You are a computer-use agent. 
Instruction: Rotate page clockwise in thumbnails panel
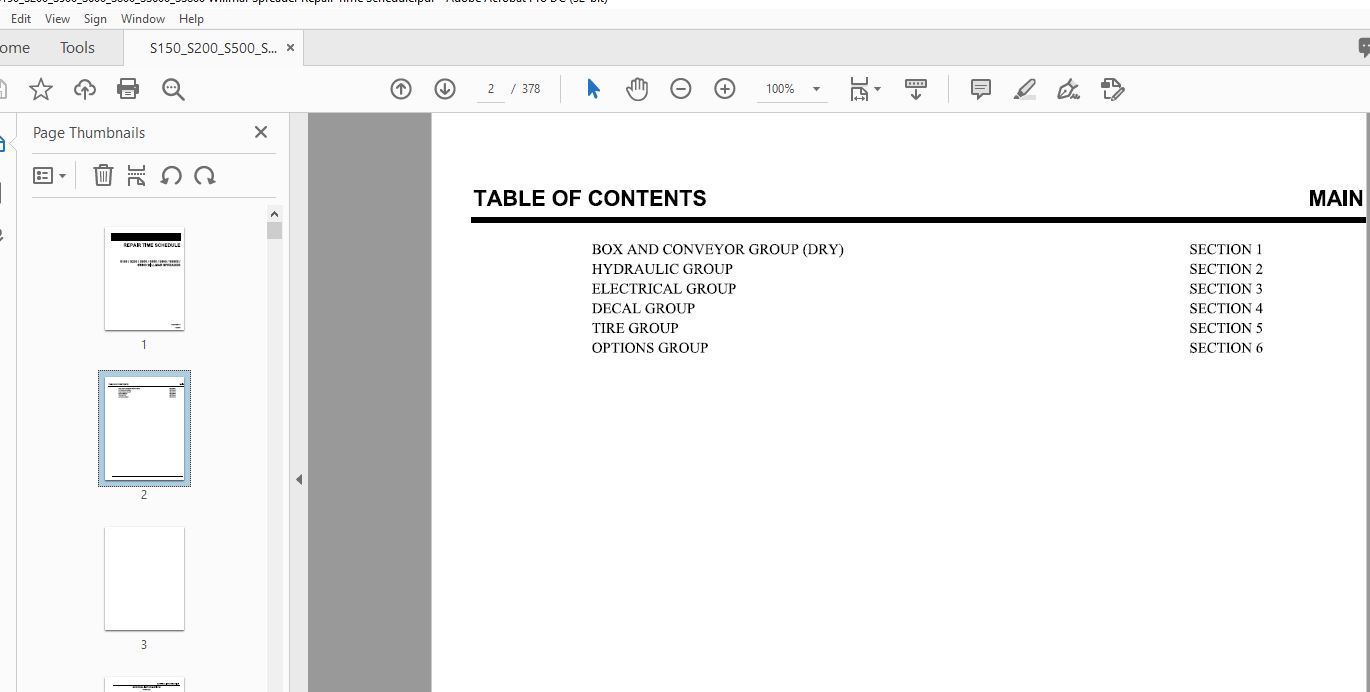pyautogui.click(x=205, y=176)
